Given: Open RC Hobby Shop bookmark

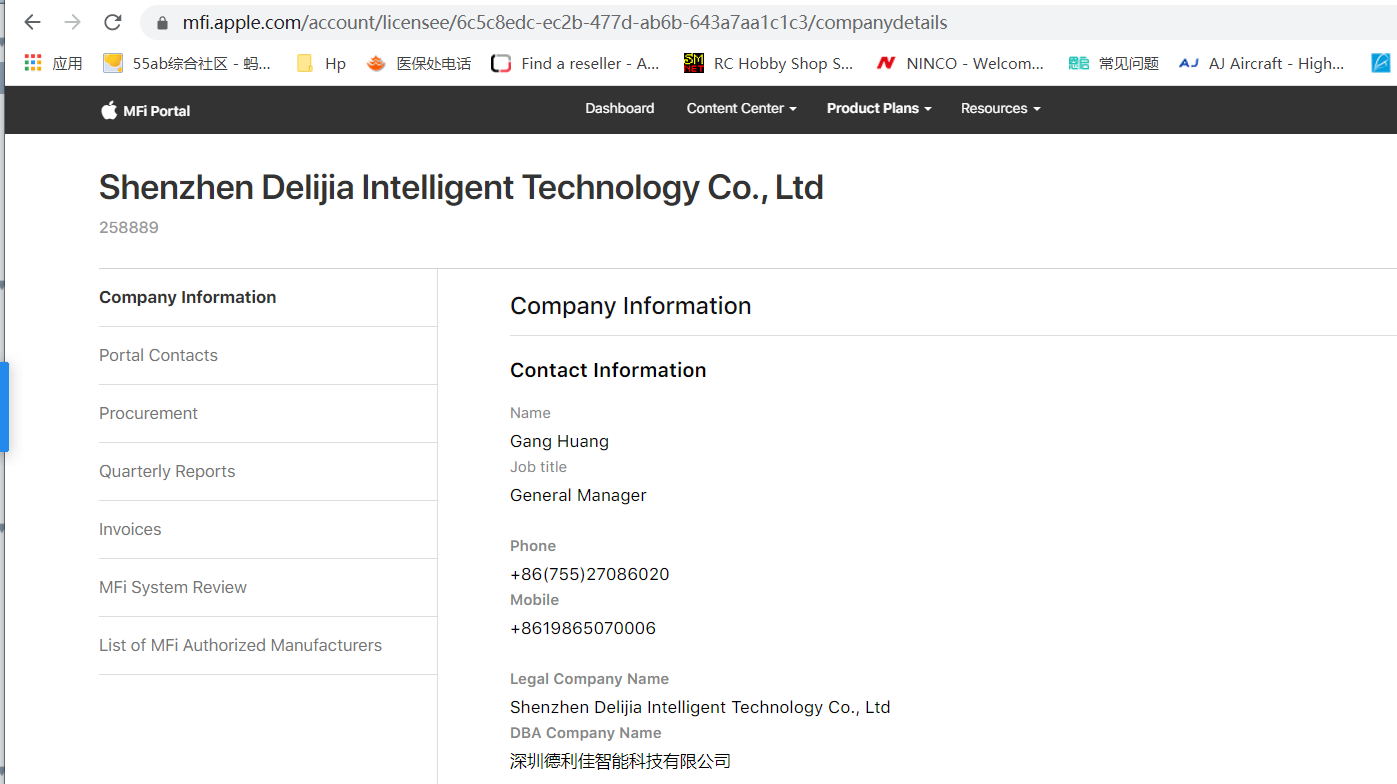Looking at the screenshot, I should (768, 63).
